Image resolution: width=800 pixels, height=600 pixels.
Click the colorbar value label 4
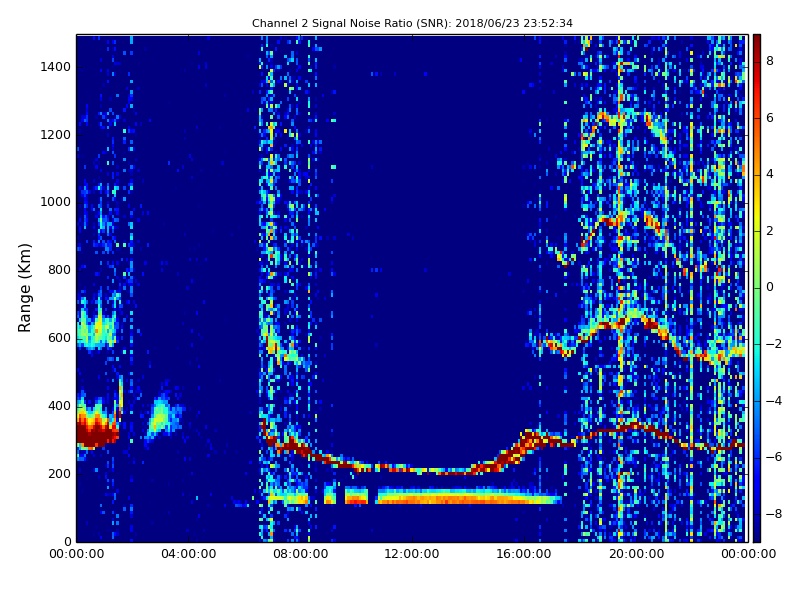(770, 174)
